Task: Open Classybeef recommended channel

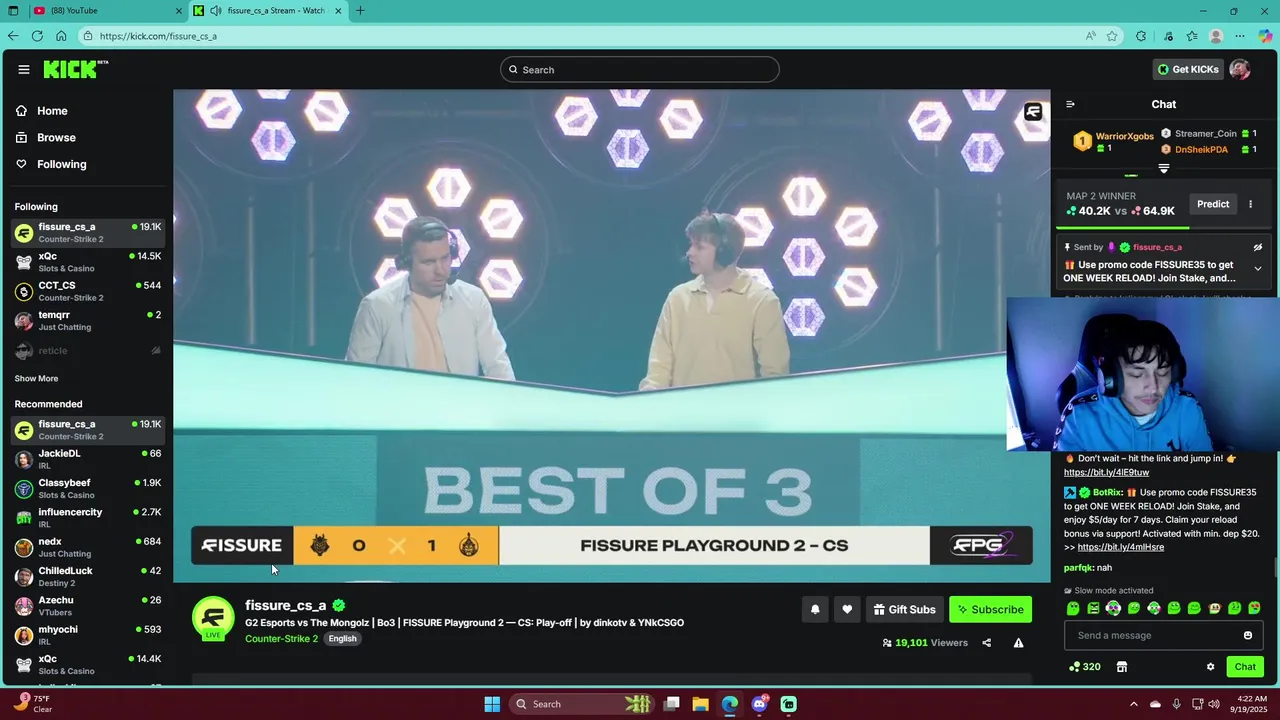Action: click(x=88, y=488)
